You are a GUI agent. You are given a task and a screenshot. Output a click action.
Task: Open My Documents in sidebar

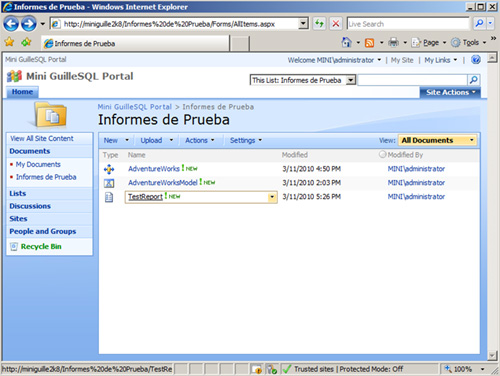click(38, 164)
